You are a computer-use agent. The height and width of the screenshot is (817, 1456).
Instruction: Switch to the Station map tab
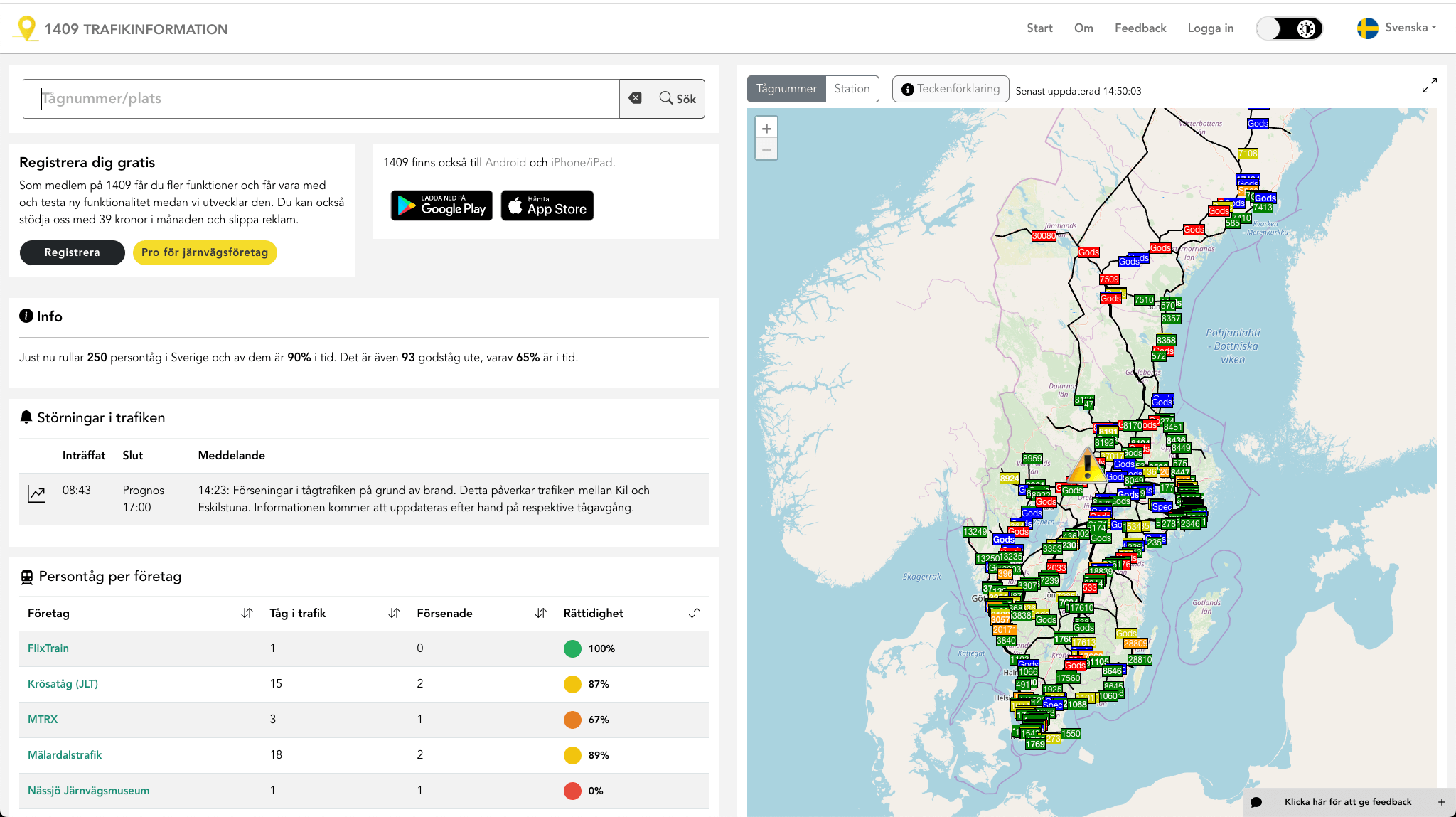[x=852, y=89]
